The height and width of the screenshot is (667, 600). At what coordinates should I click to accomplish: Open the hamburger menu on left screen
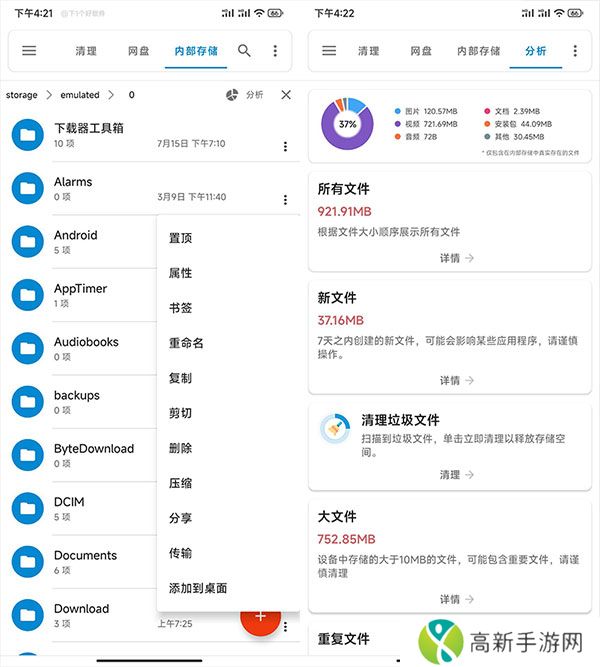click(x=29, y=51)
